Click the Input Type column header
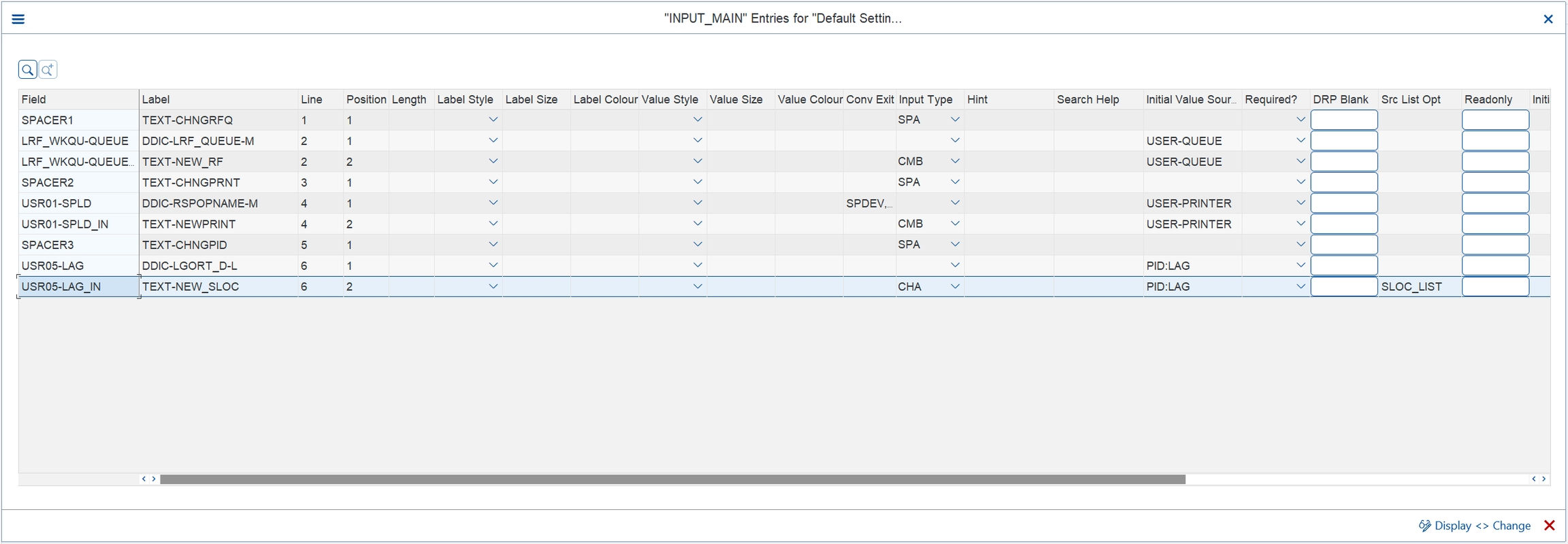Screen dimensions: 1568x544 point(926,99)
